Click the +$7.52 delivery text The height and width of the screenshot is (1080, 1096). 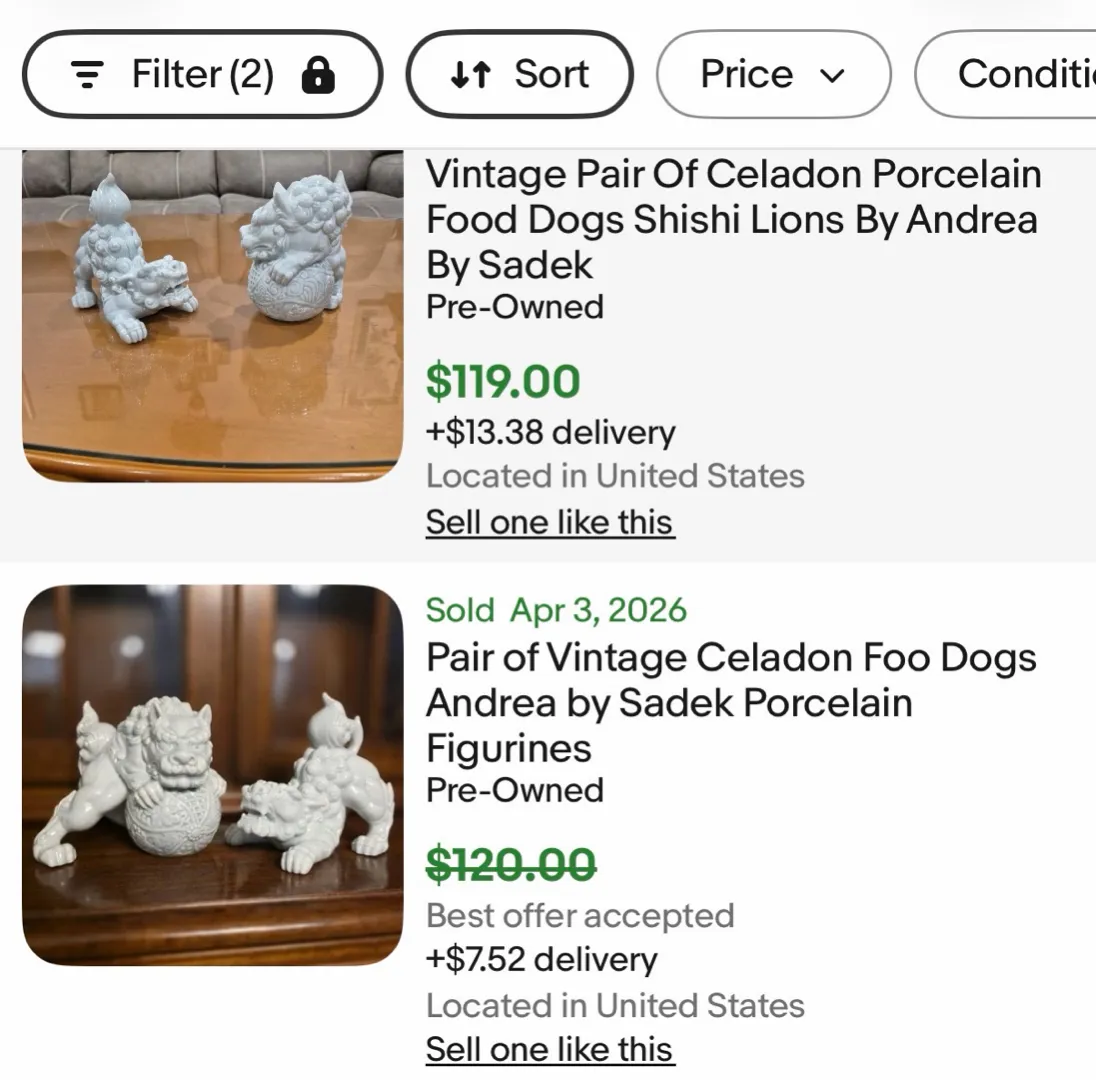(x=541, y=959)
